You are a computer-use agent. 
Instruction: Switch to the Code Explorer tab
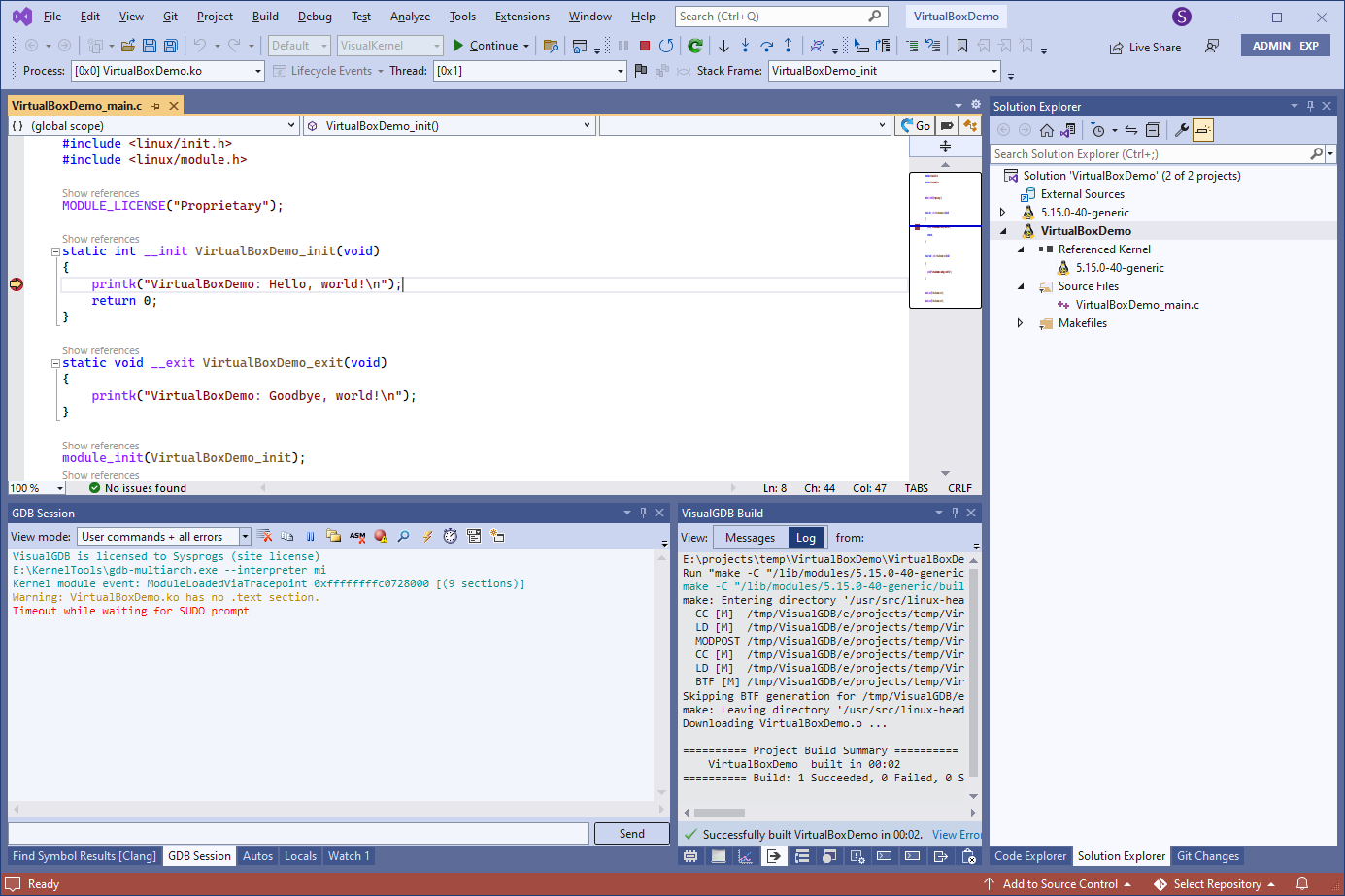point(1030,856)
